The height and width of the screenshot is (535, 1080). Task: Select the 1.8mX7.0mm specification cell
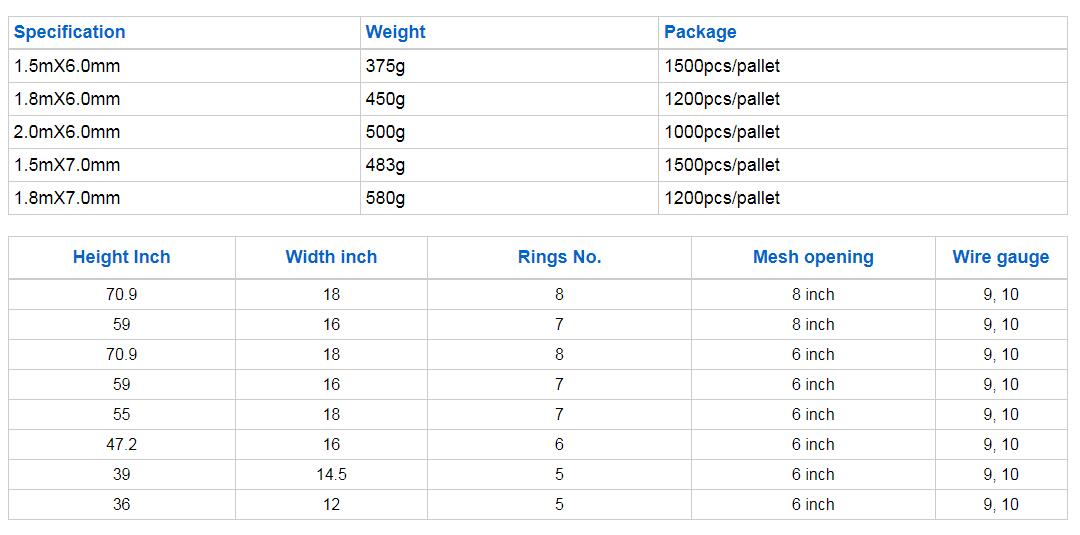point(184,198)
